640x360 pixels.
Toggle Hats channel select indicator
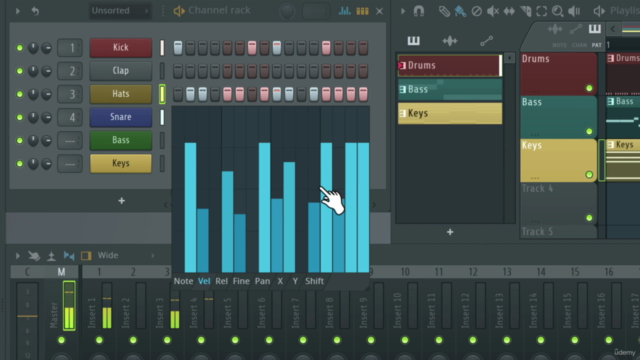click(x=162, y=94)
